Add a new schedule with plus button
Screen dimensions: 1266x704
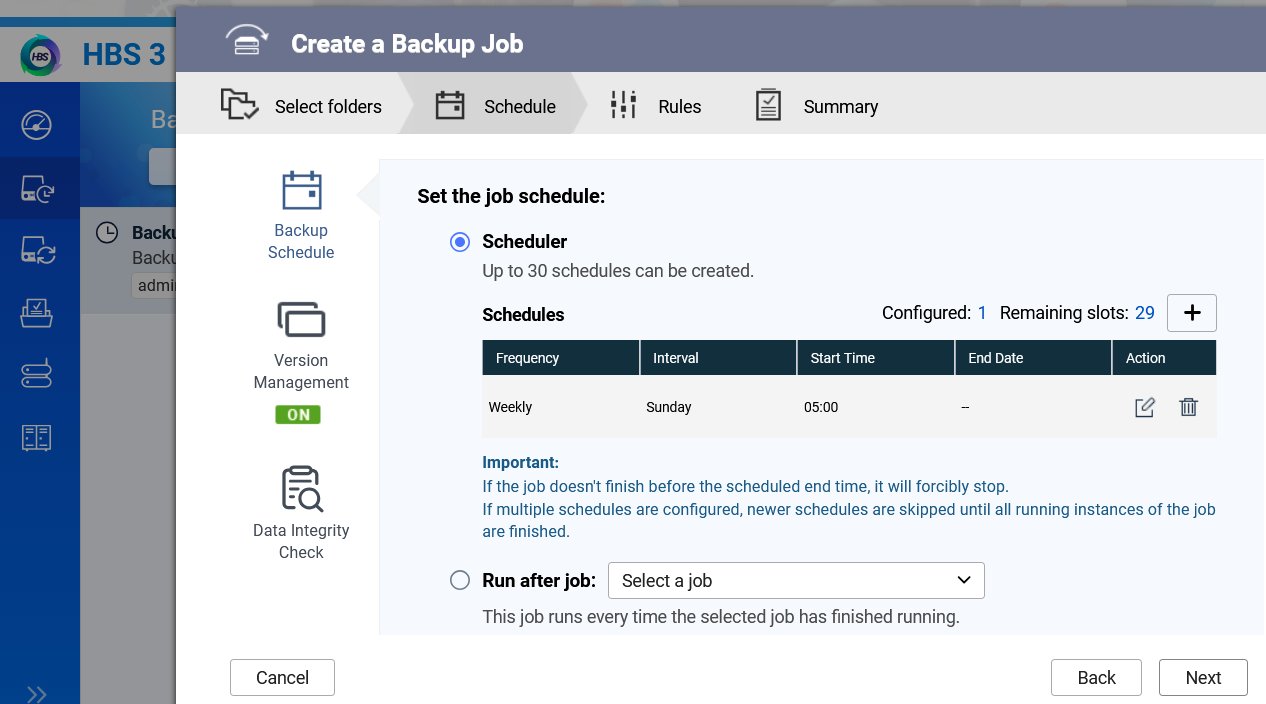(1192, 313)
